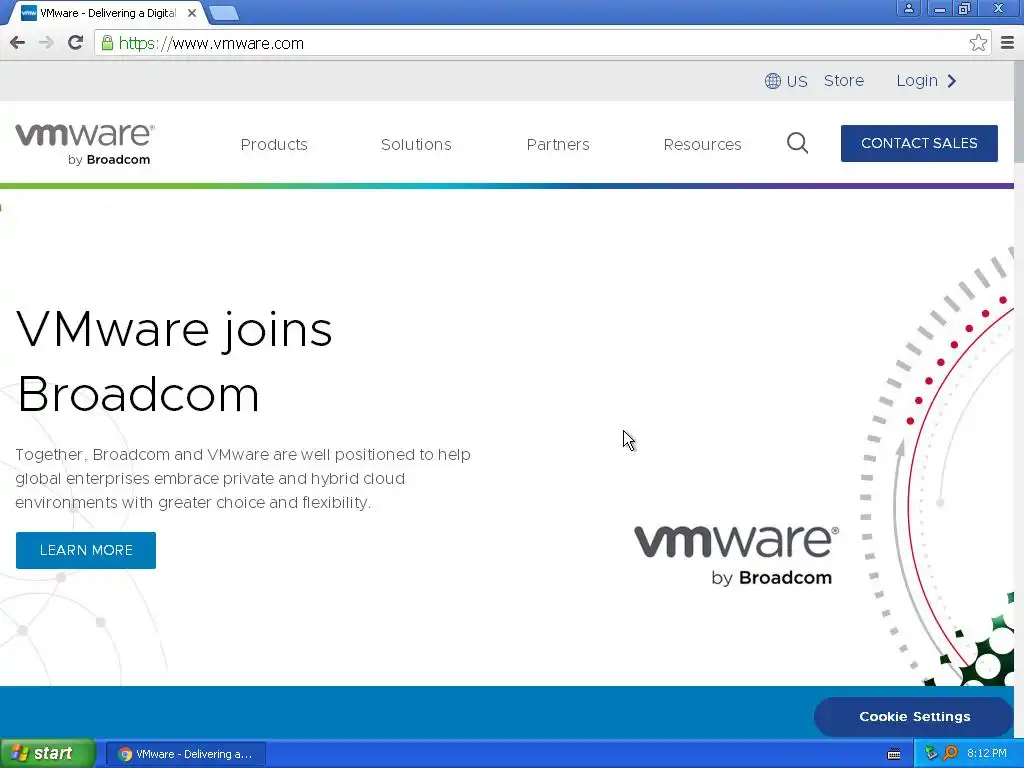Bookmark this page with the star icon
Image resolution: width=1024 pixels, height=768 pixels.
pos(978,43)
